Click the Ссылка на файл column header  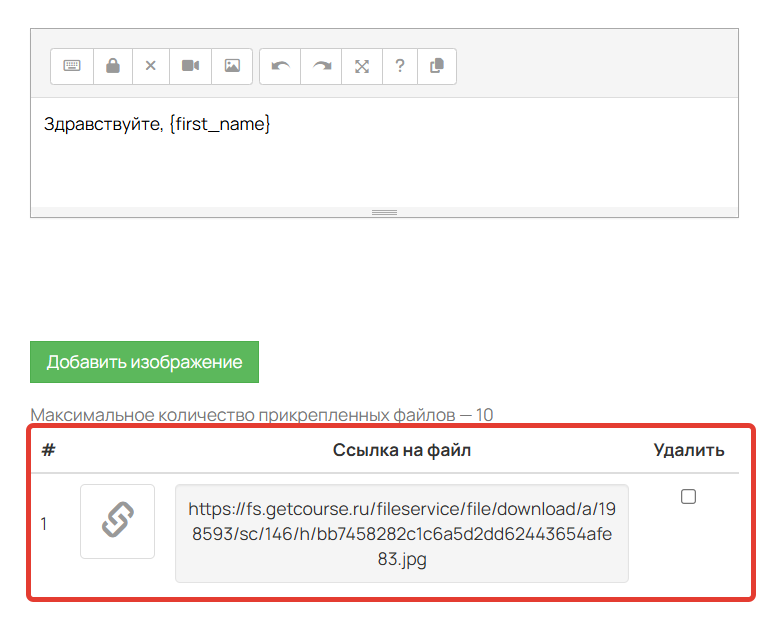401,450
